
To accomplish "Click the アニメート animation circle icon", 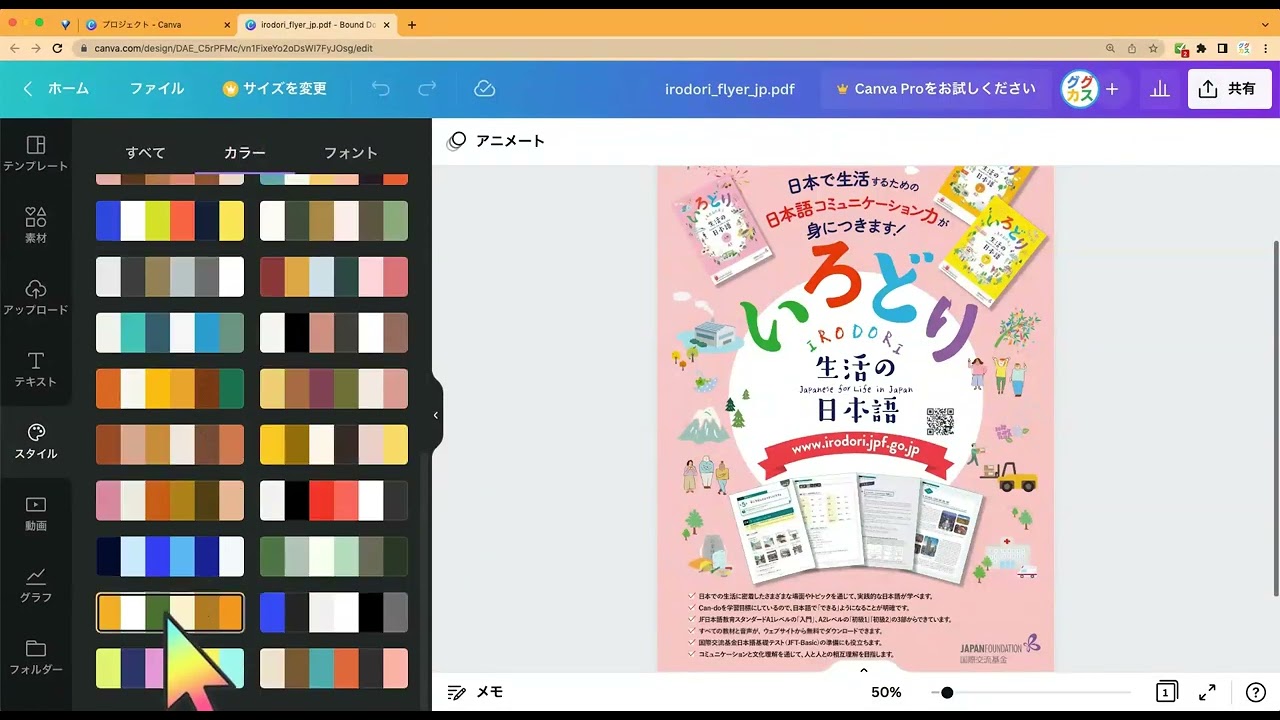I will click(x=456, y=141).
